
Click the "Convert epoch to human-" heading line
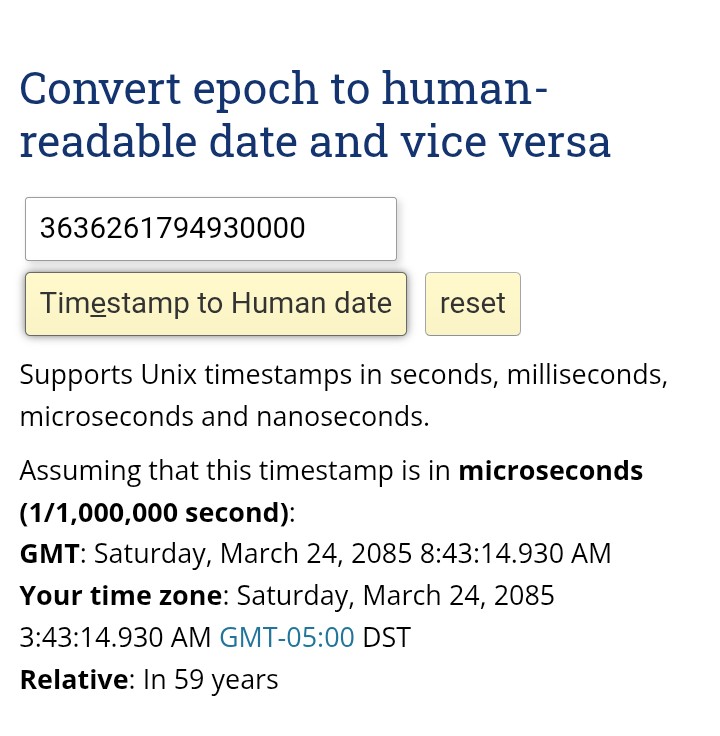click(x=284, y=90)
